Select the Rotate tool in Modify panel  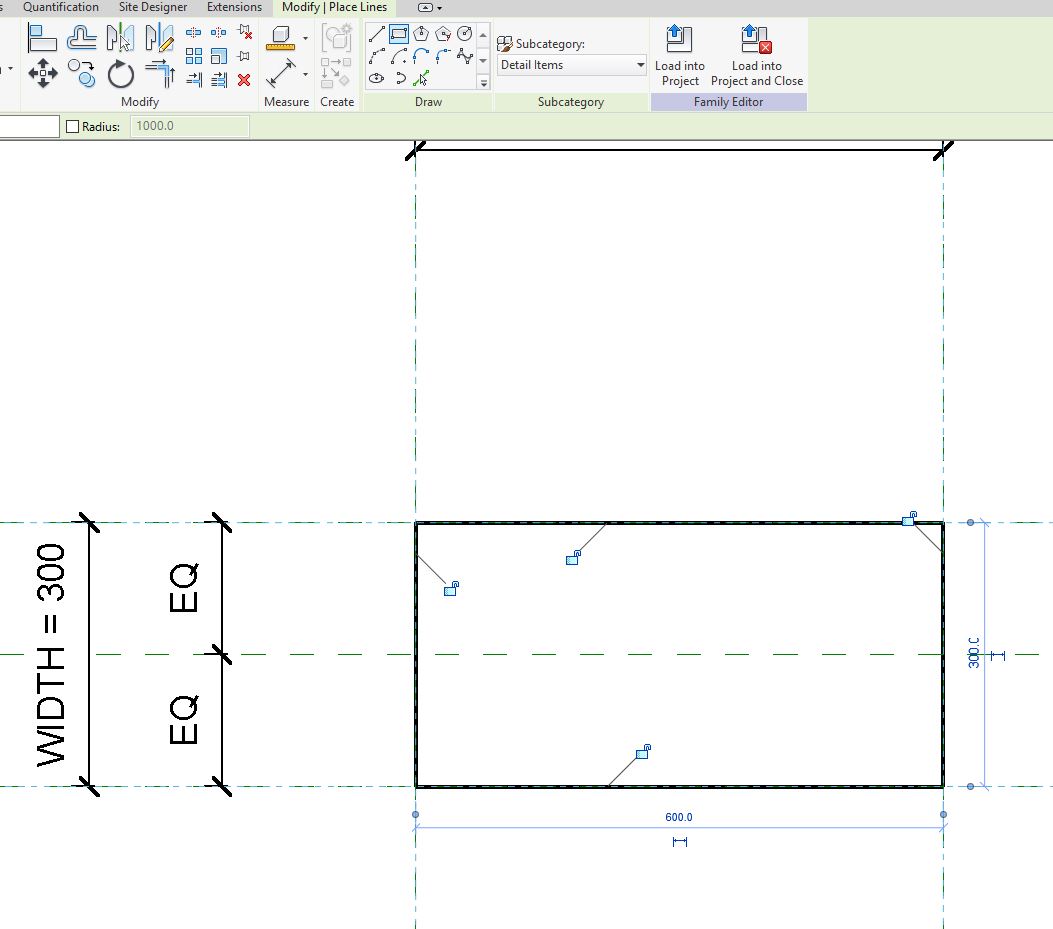point(119,73)
